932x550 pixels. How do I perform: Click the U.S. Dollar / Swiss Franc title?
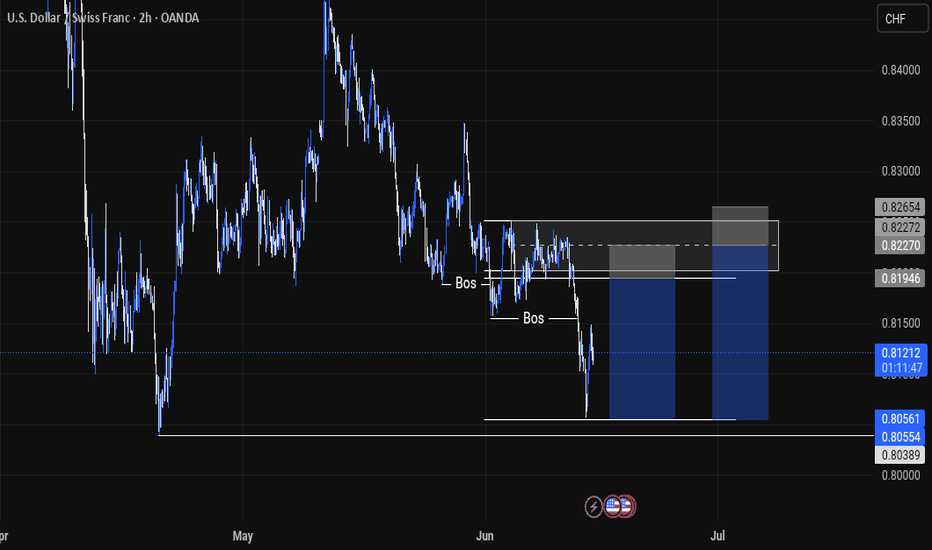coord(66,18)
